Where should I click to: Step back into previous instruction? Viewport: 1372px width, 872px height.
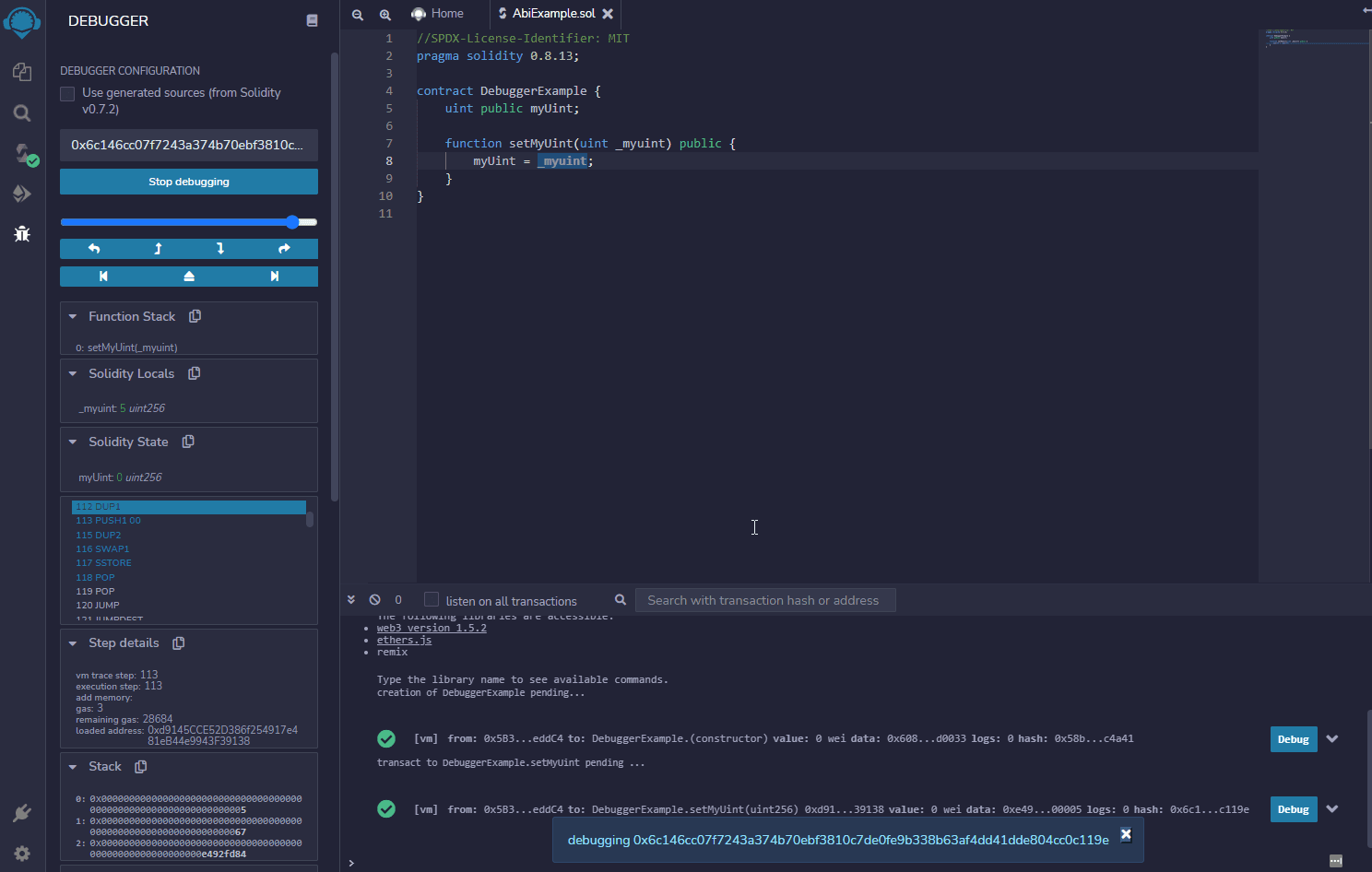coord(158,249)
